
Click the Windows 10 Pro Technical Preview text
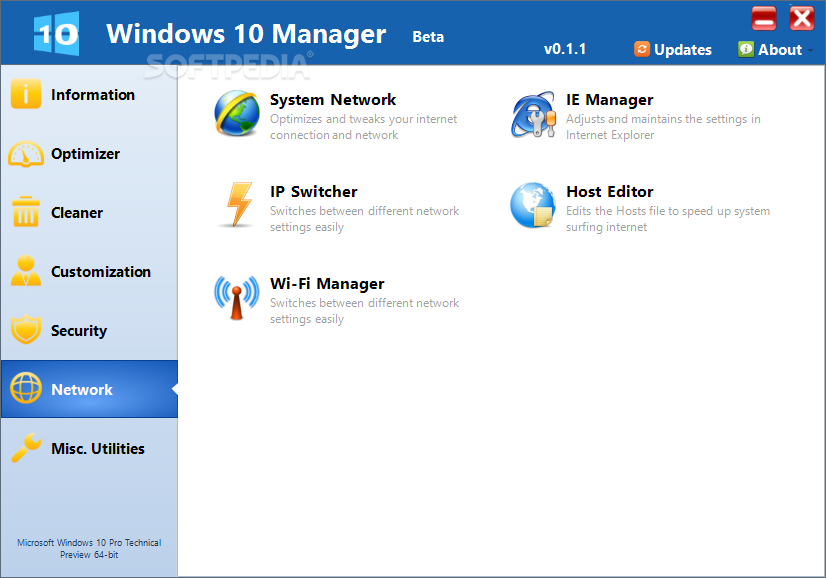(x=89, y=548)
